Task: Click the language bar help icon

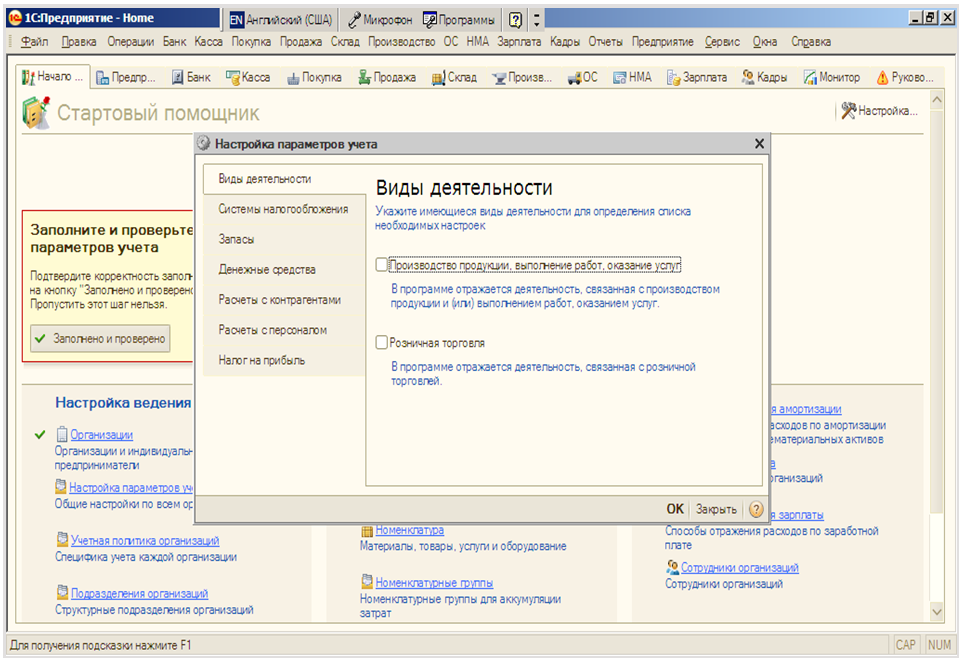Action: coord(516,20)
